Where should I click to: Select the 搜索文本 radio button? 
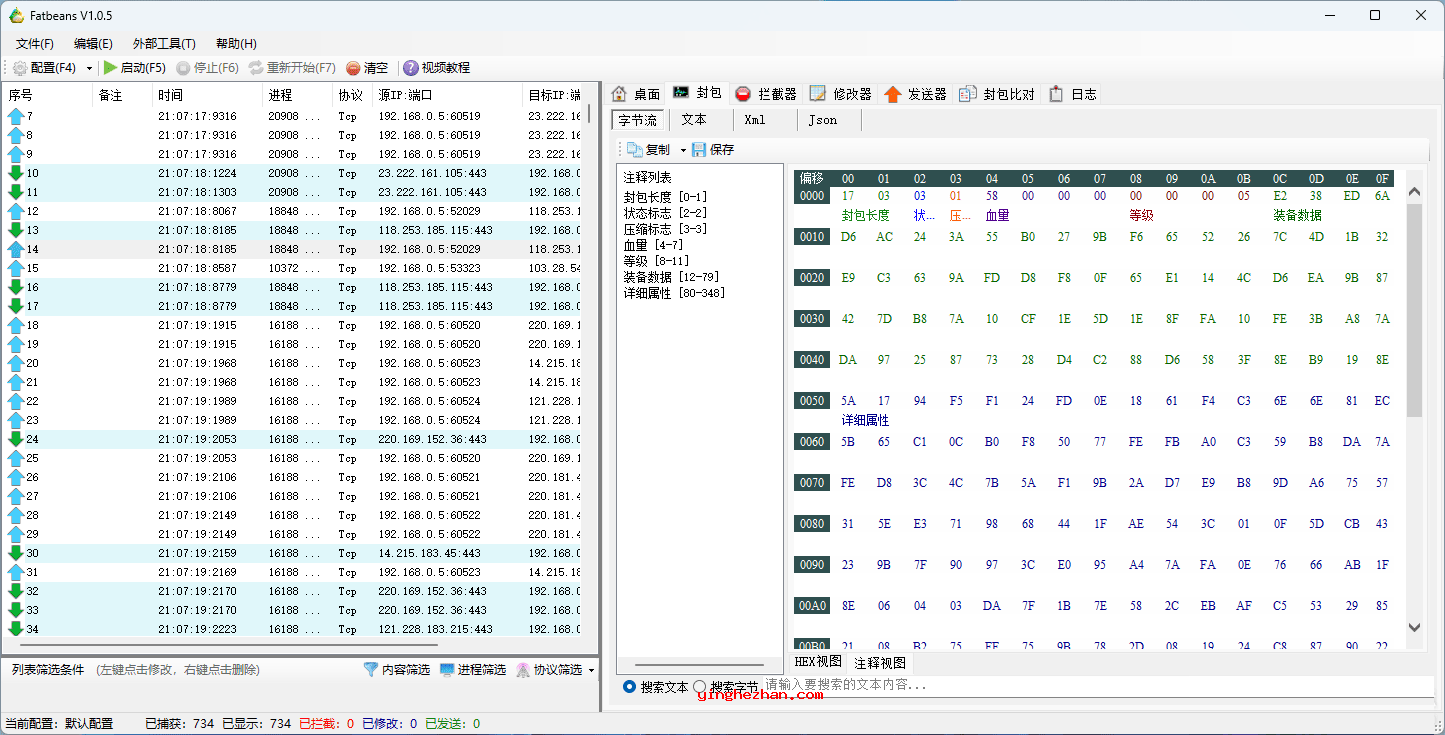point(629,687)
